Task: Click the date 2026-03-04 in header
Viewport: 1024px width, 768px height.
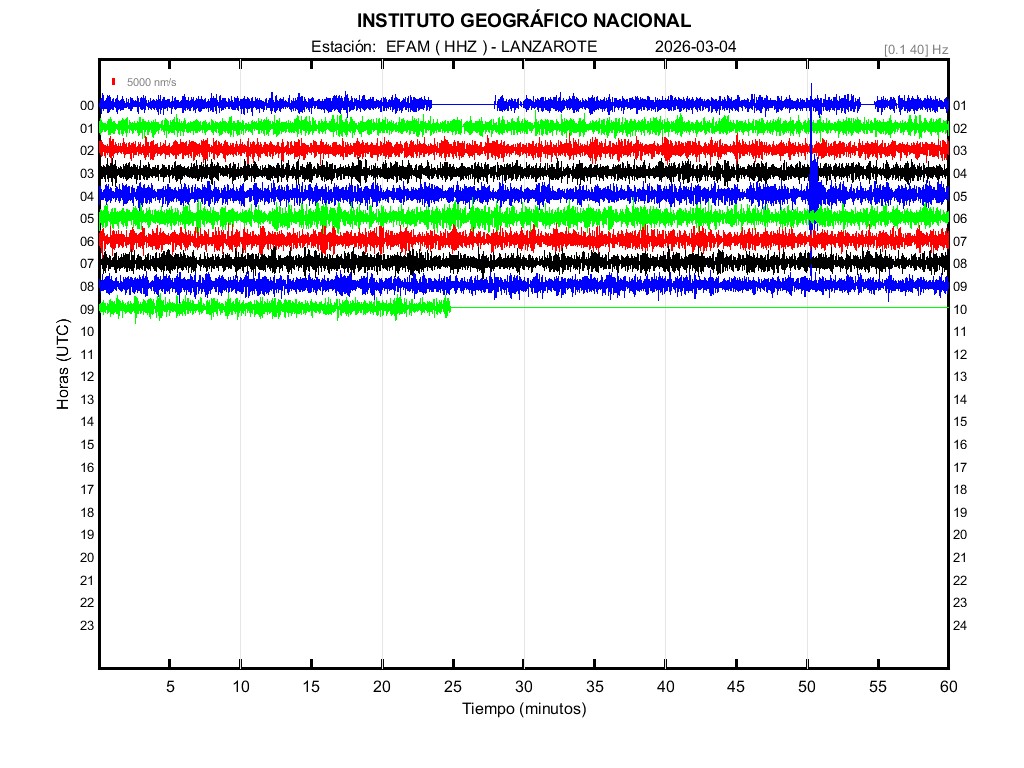Action: click(x=697, y=47)
